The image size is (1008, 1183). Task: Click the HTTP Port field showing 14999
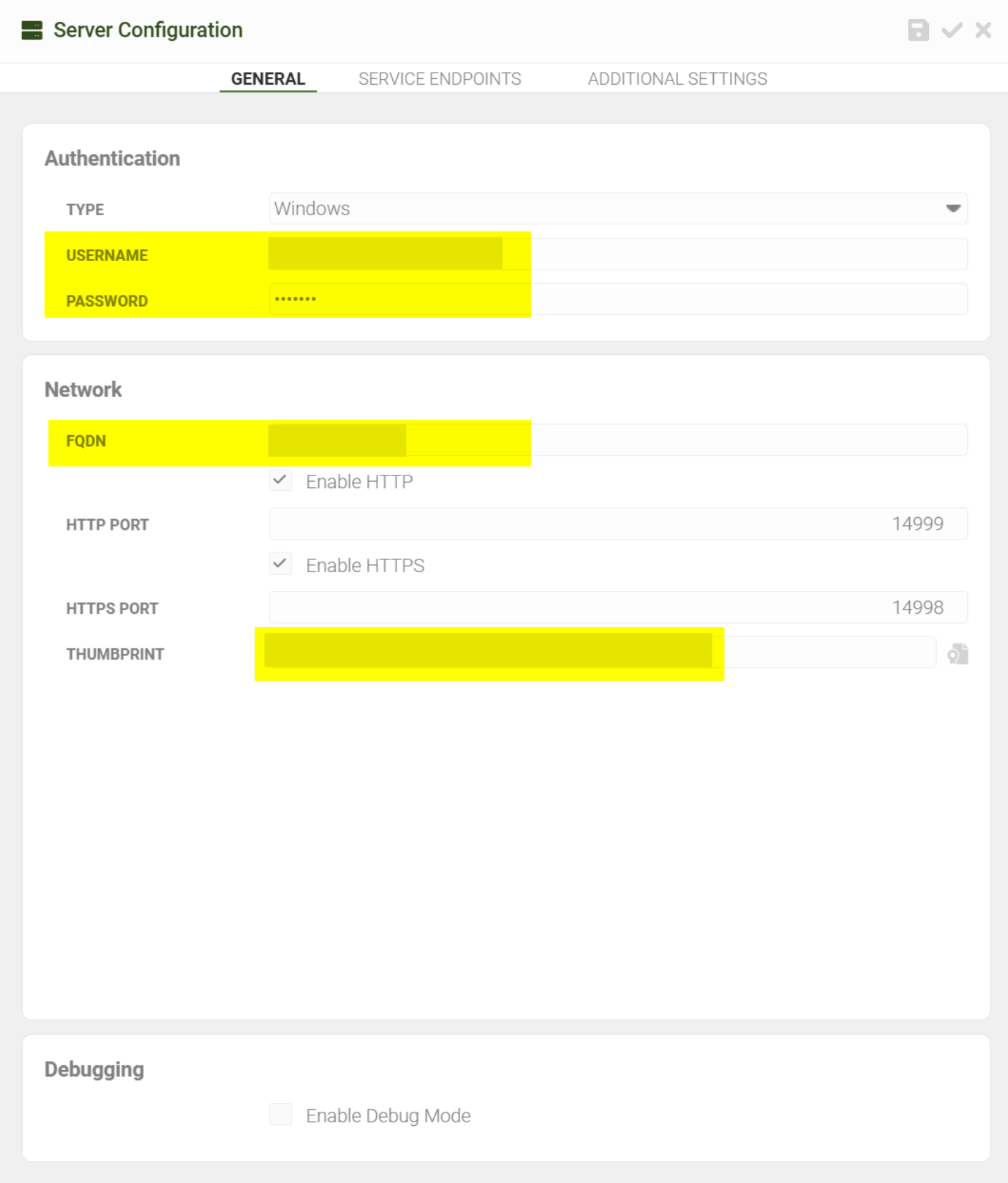coord(617,524)
